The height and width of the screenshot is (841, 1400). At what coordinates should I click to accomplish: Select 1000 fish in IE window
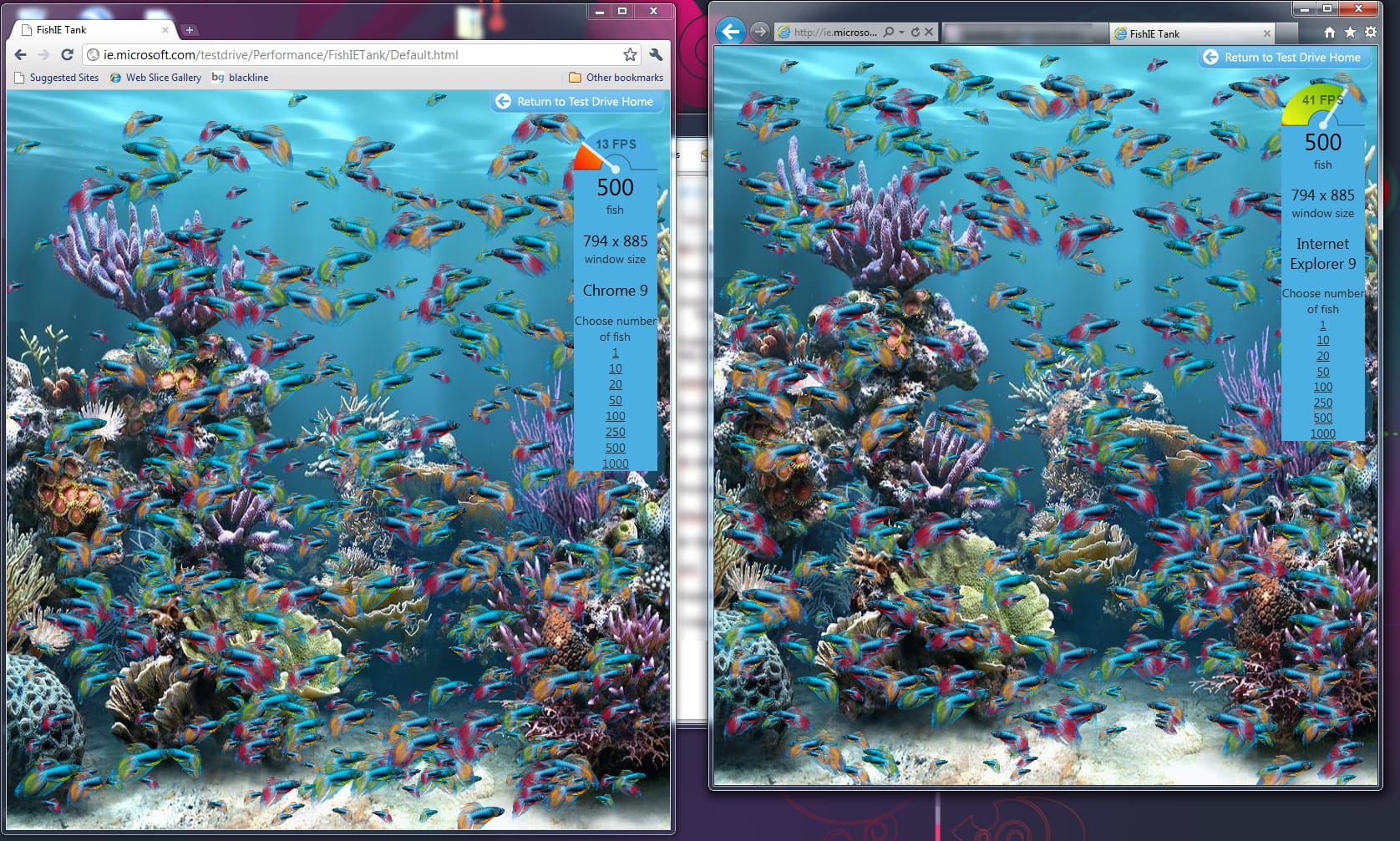pos(1322,433)
